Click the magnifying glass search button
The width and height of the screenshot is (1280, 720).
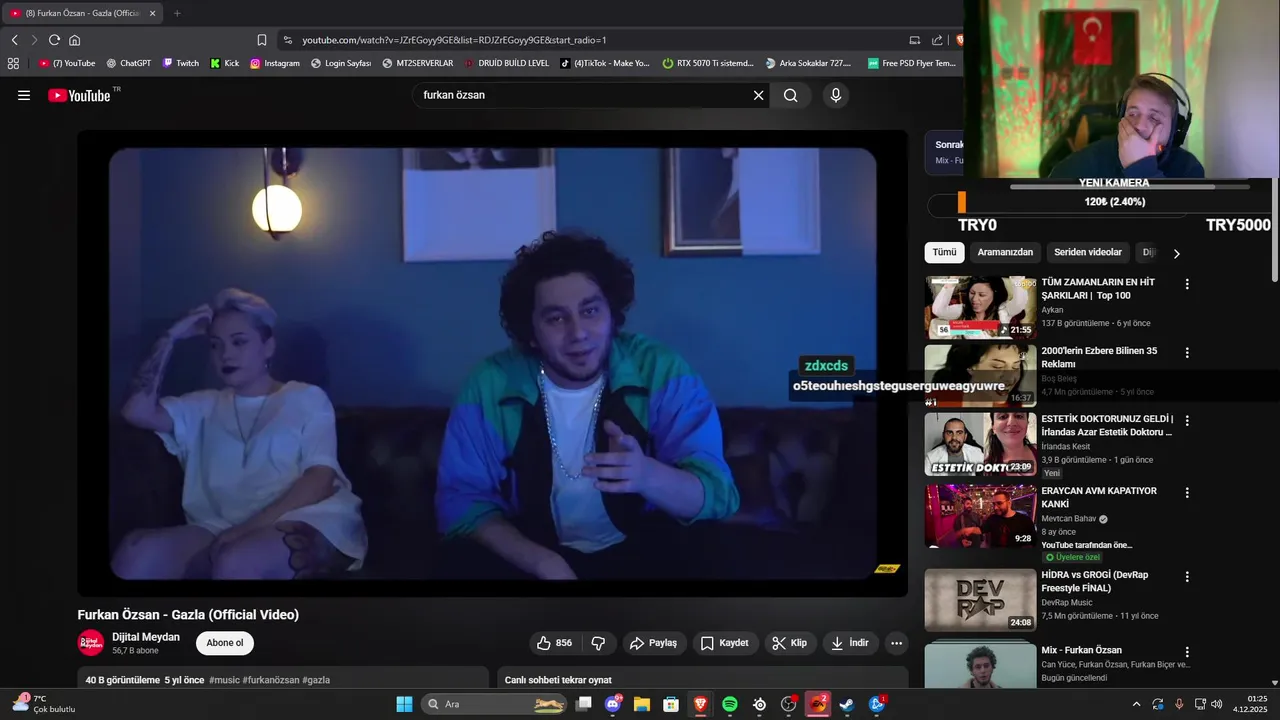click(x=791, y=95)
